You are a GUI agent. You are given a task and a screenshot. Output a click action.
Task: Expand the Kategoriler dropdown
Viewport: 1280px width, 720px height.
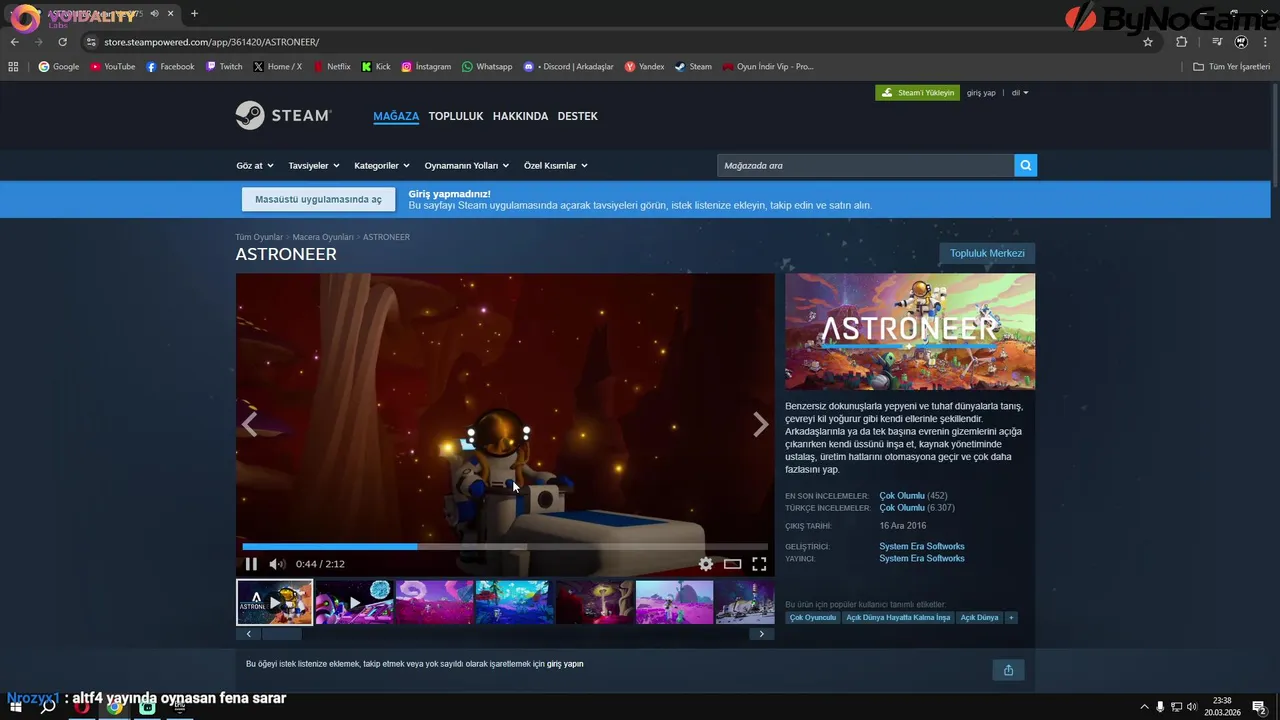(382, 166)
